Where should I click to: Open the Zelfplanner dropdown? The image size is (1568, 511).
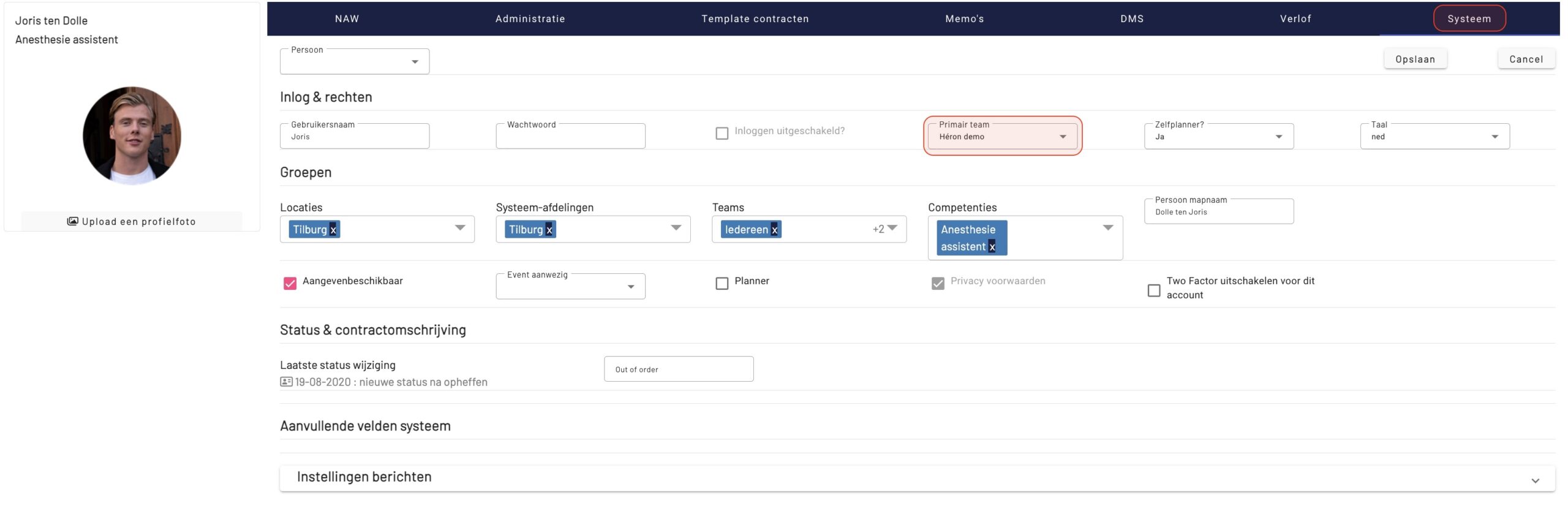coord(1218,136)
